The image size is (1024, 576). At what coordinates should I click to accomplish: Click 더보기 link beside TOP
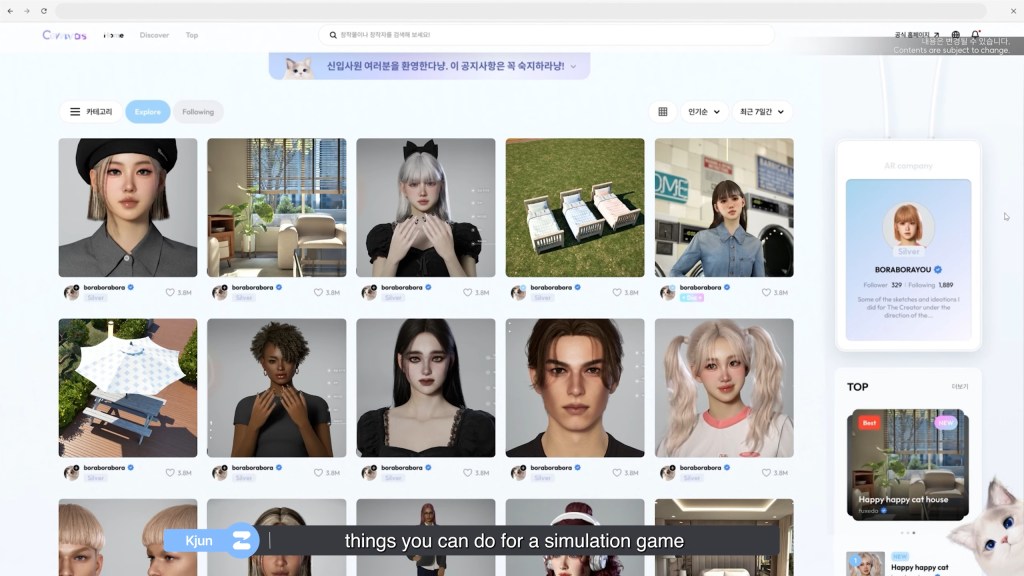point(960,387)
